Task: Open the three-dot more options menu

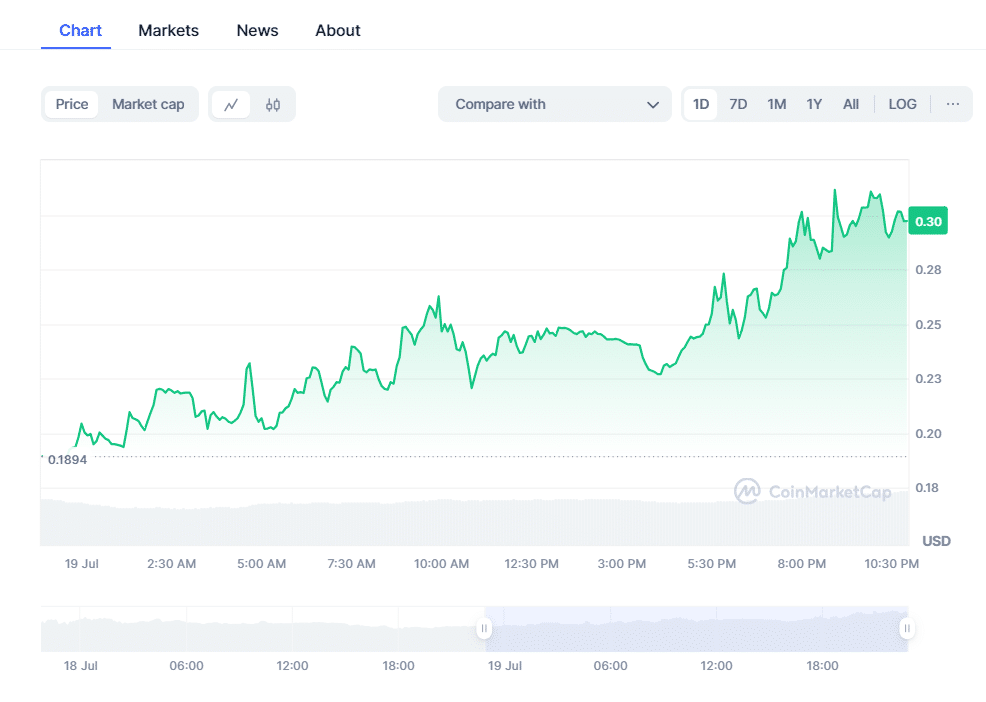Action: coord(952,104)
